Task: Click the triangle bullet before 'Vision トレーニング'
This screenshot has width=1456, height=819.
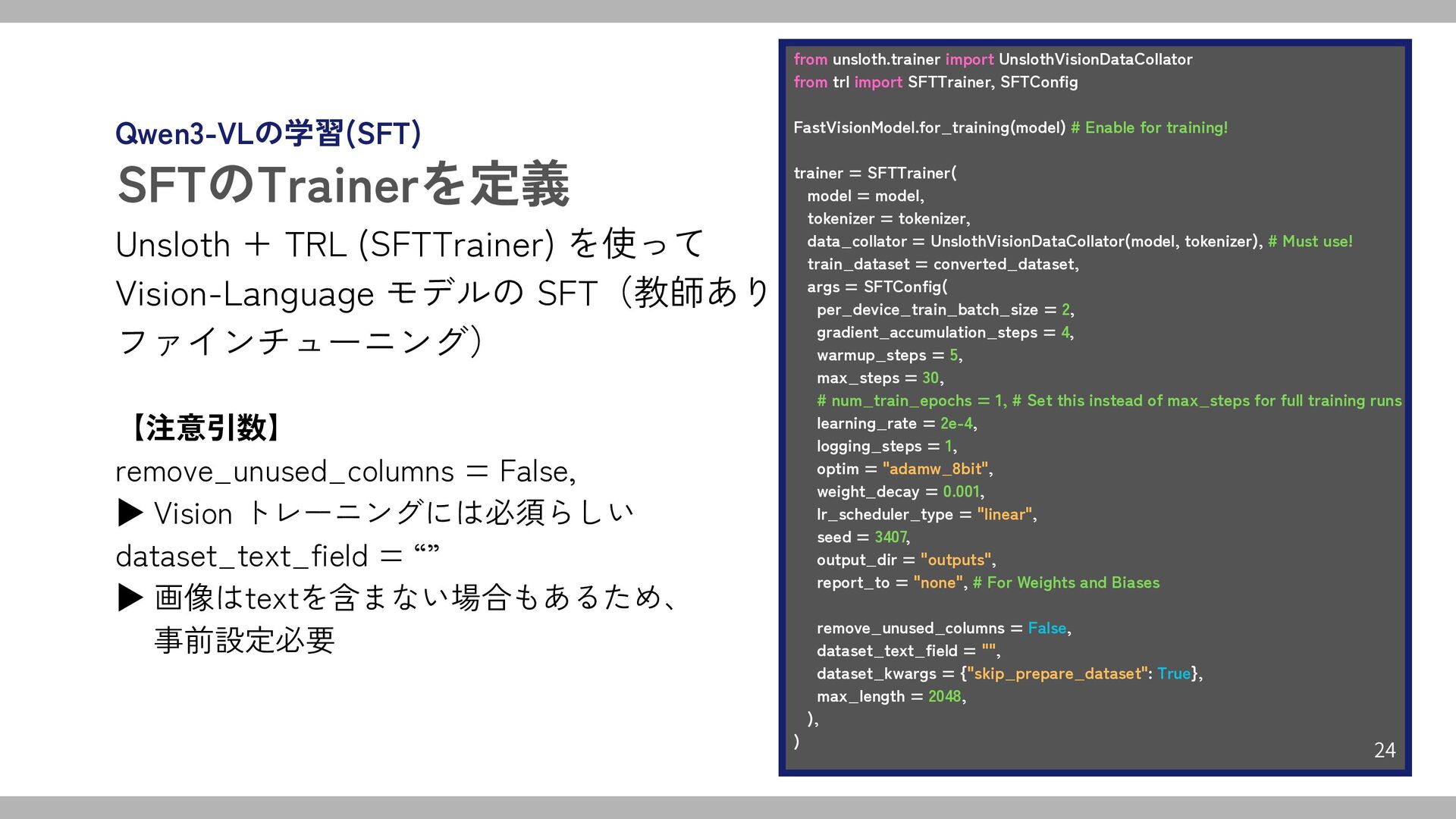Action: [x=130, y=513]
